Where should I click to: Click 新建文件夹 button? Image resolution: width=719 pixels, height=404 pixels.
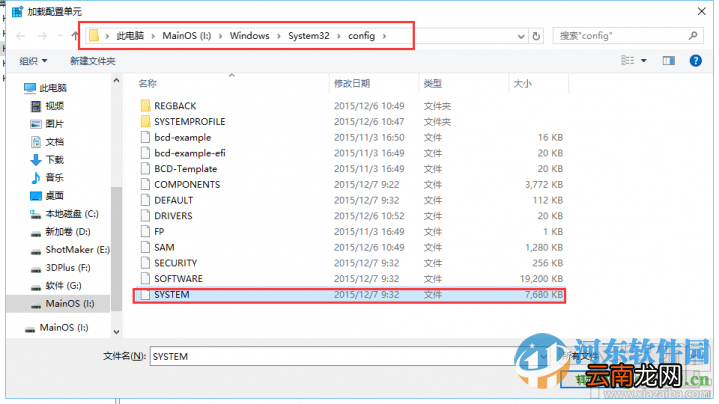(93, 61)
